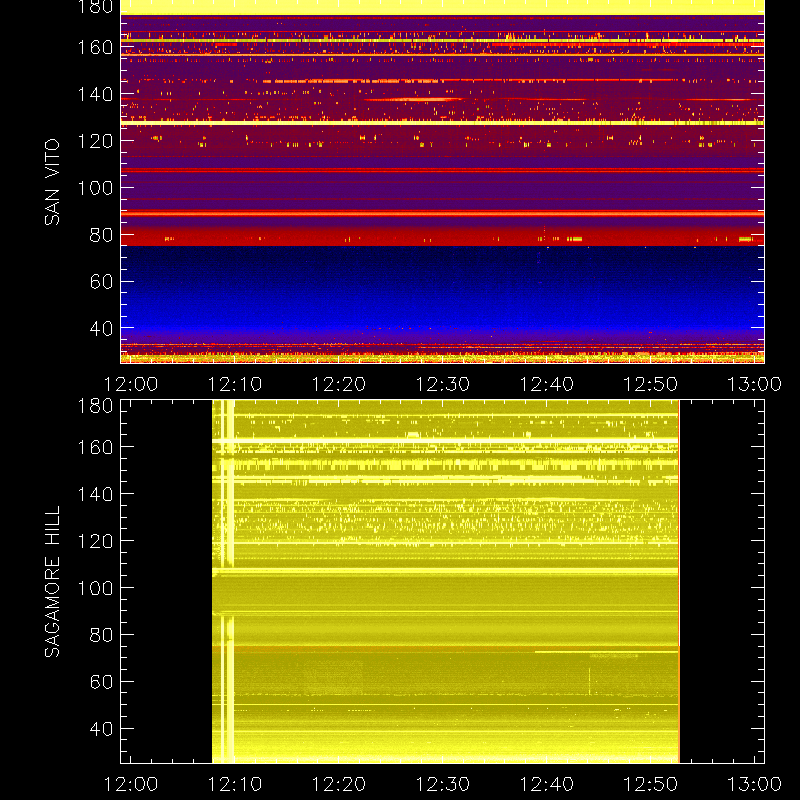Select the 100 frequency label on San Vito plot
800x800 pixels.
(x=95, y=188)
